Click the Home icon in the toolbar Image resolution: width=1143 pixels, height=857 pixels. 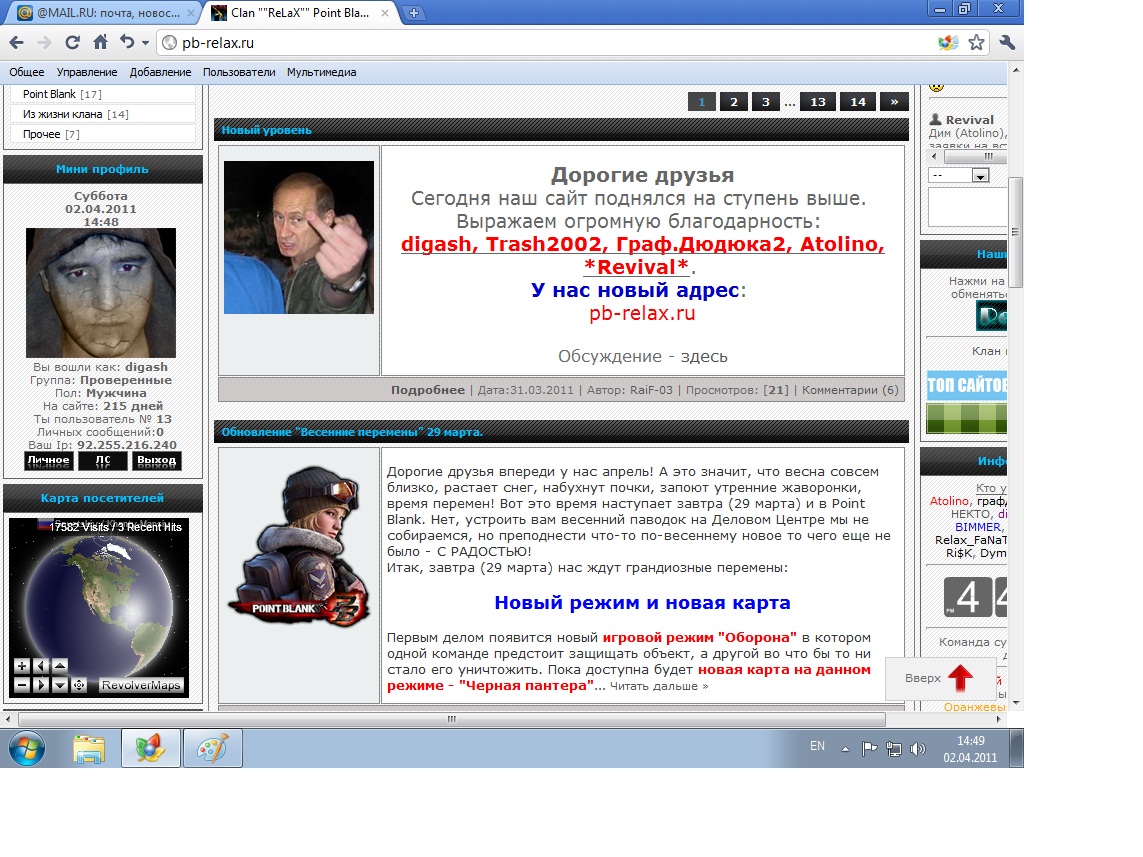(x=100, y=43)
